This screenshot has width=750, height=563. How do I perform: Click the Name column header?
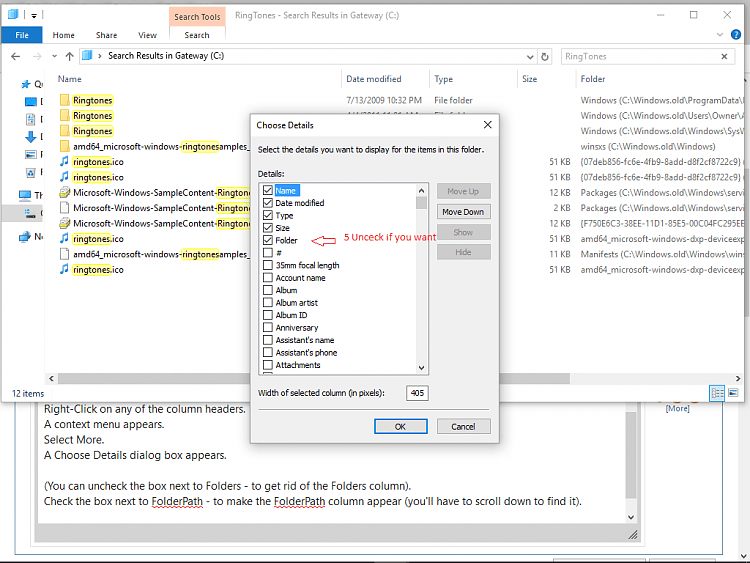point(70,79)
